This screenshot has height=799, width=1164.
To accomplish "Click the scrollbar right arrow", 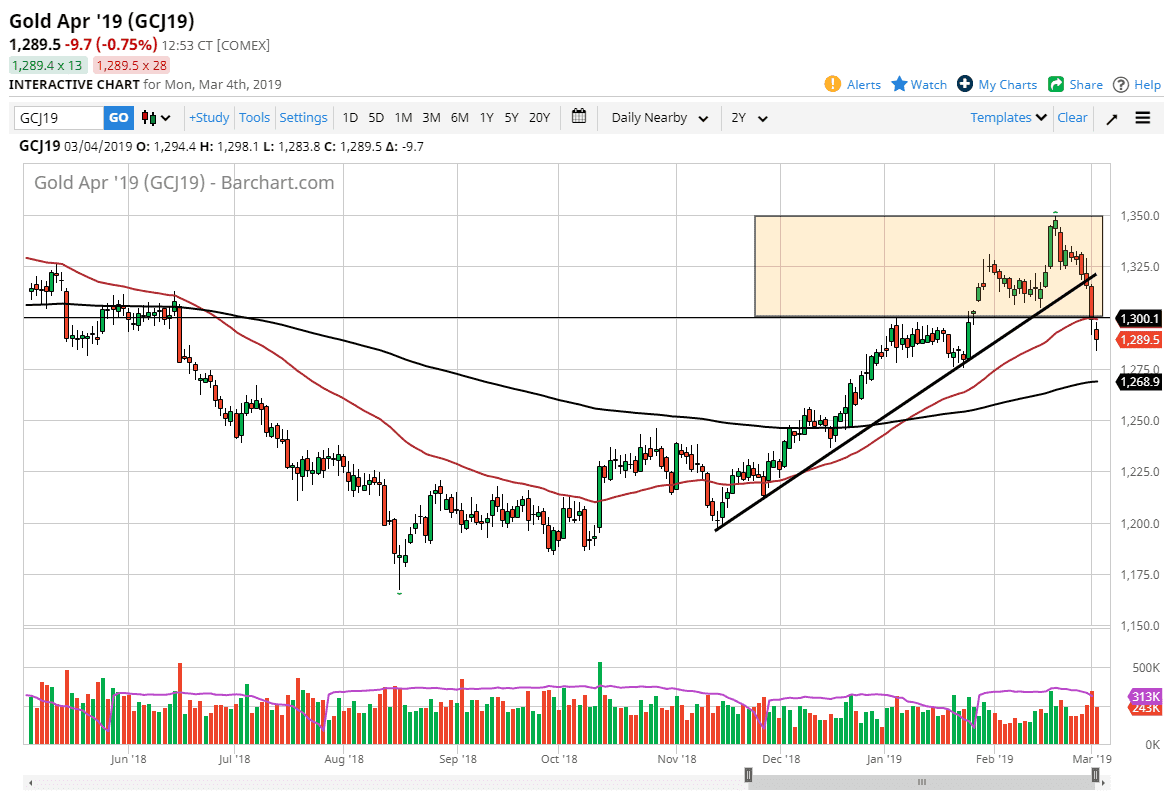I will (x=1105, y=783).
